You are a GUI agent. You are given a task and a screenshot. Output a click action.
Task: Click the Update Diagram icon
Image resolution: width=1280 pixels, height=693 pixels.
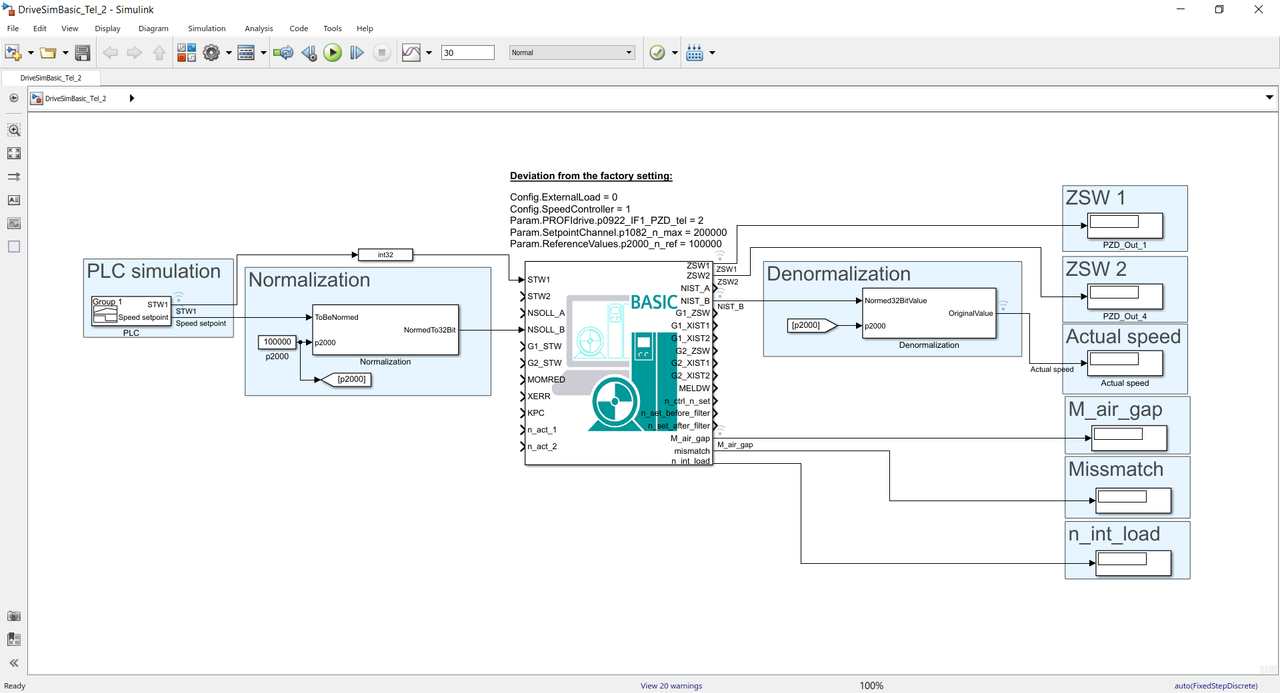coord(284,53)
